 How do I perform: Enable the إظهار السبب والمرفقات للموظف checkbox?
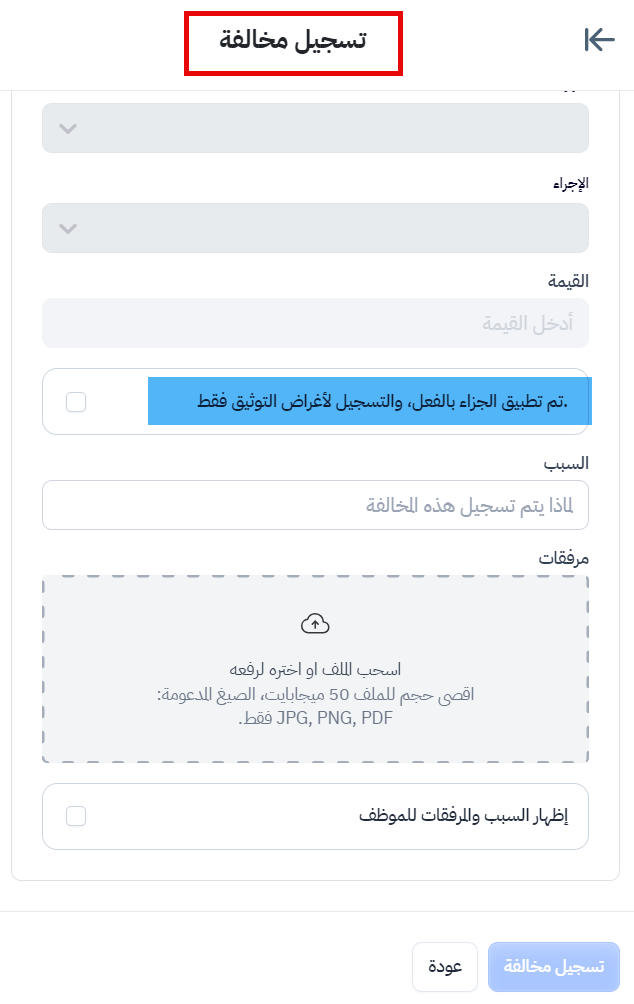(76, 816)
